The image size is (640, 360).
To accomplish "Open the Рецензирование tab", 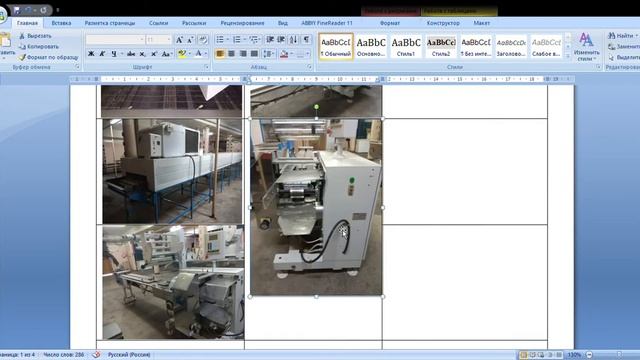I will (x=242, y=23).
